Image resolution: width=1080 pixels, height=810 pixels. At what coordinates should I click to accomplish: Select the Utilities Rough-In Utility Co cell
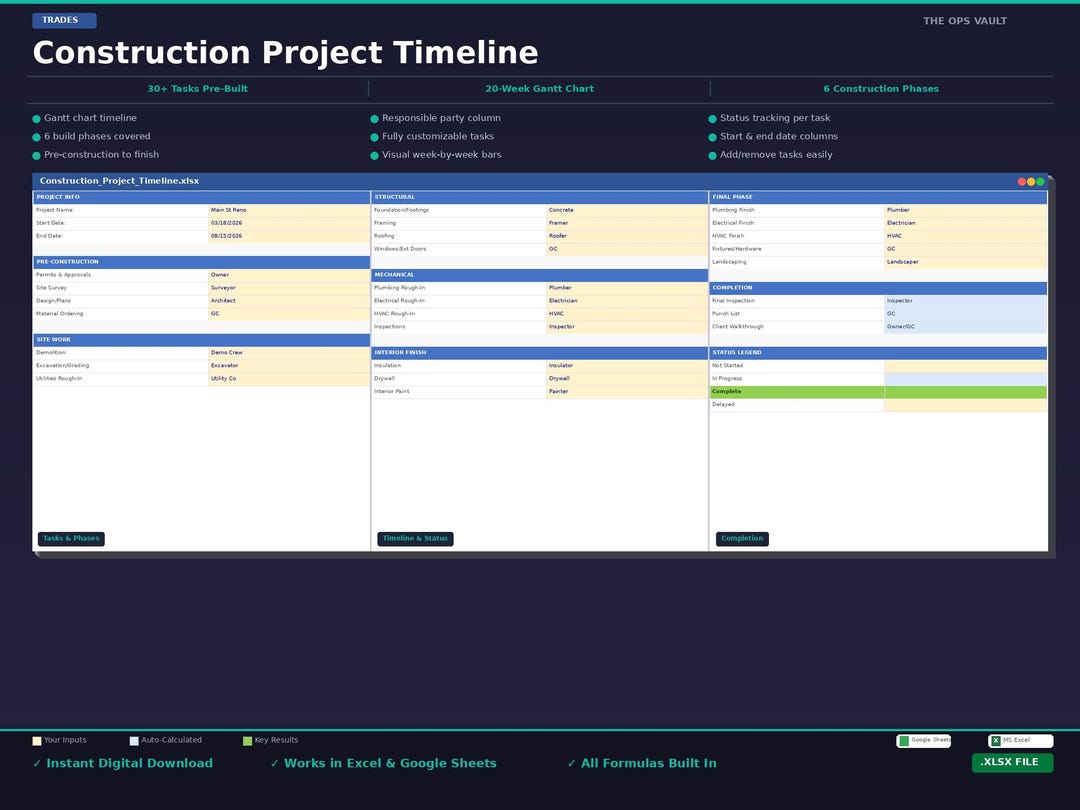tap(289, 379)
